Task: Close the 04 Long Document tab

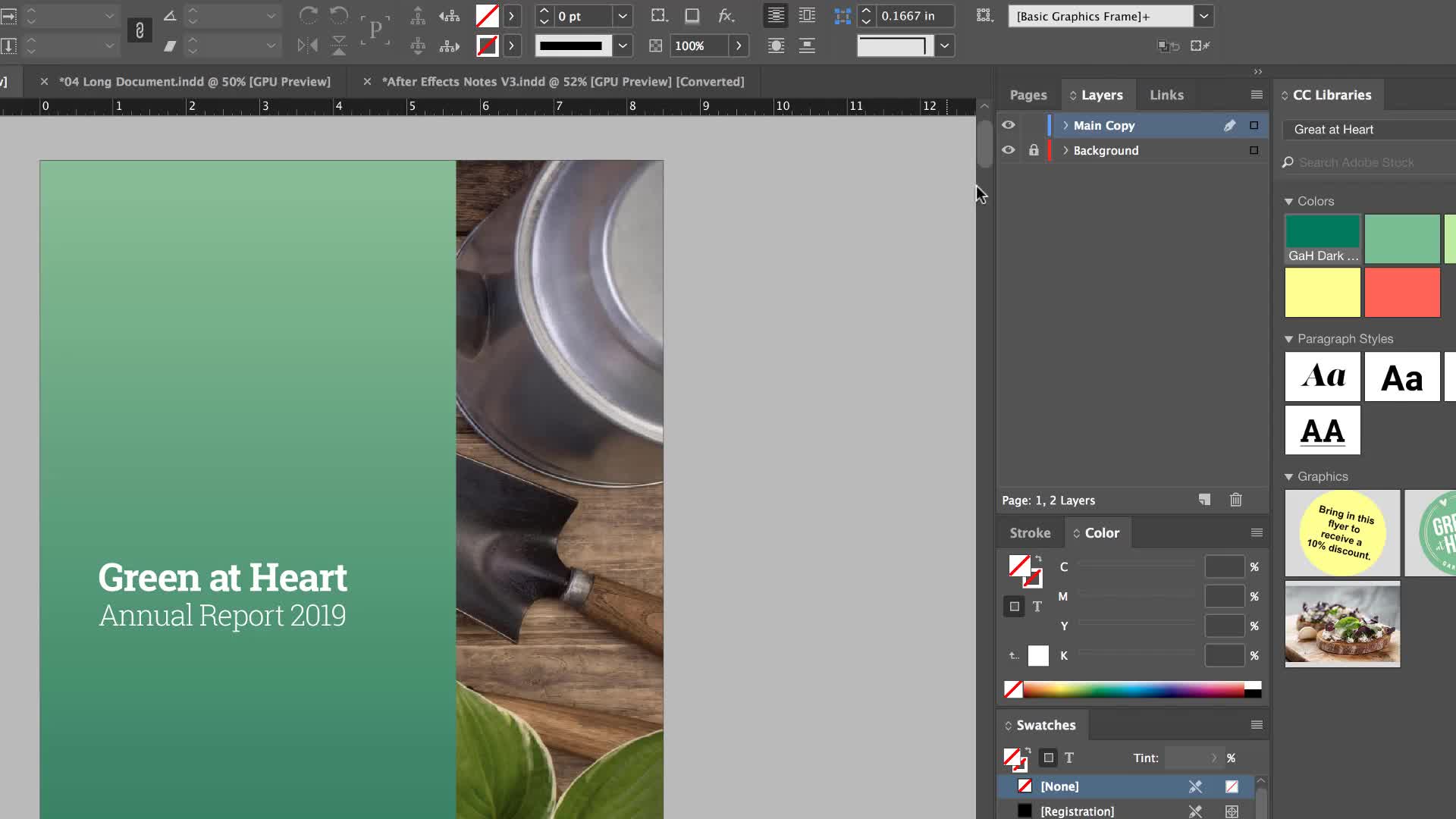Action: click(x=44, y=81)
